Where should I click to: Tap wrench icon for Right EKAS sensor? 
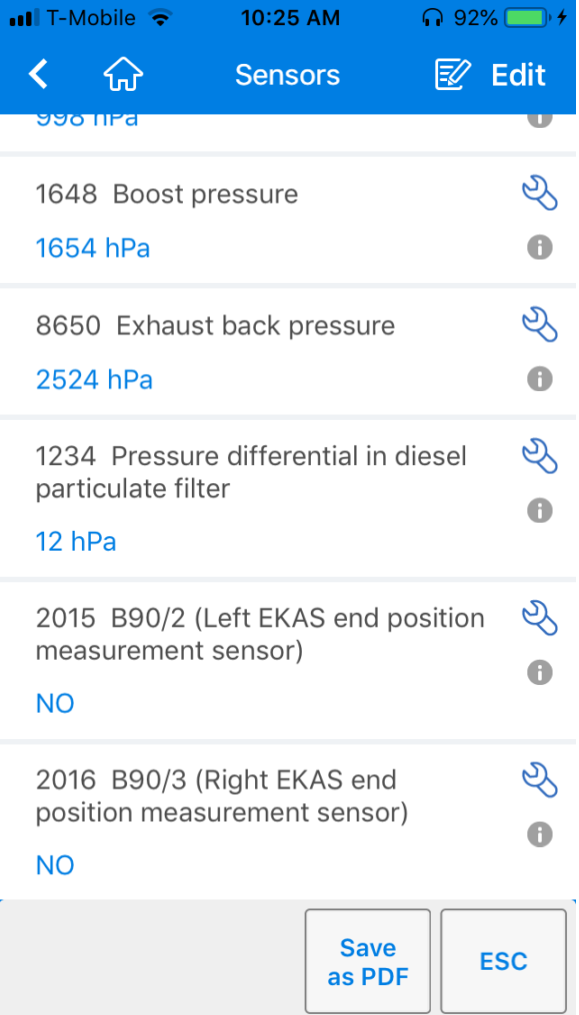click(539, 781)
